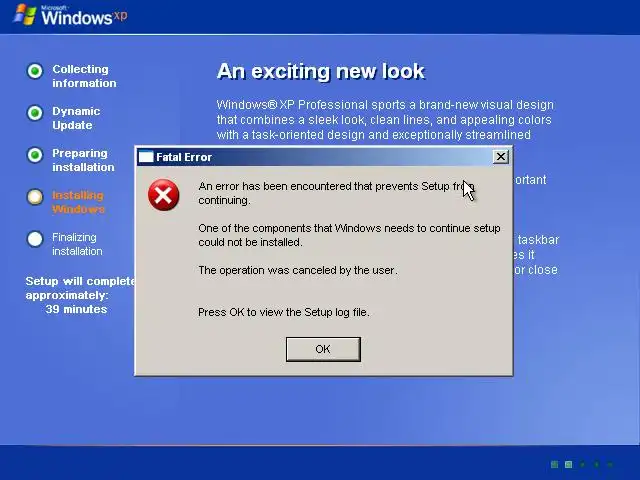Click the 'Windows XP' title text in header

click(x=84, y=17)
